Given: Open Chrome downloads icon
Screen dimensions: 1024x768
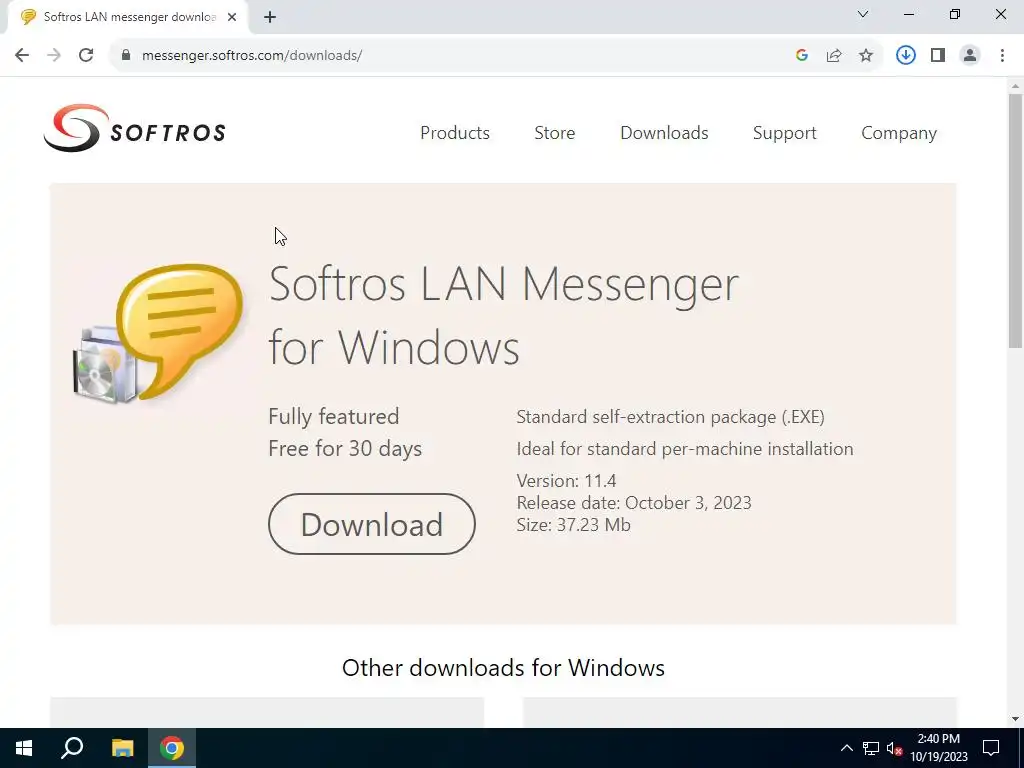Looking at the screenshot, I should (906, 56).
